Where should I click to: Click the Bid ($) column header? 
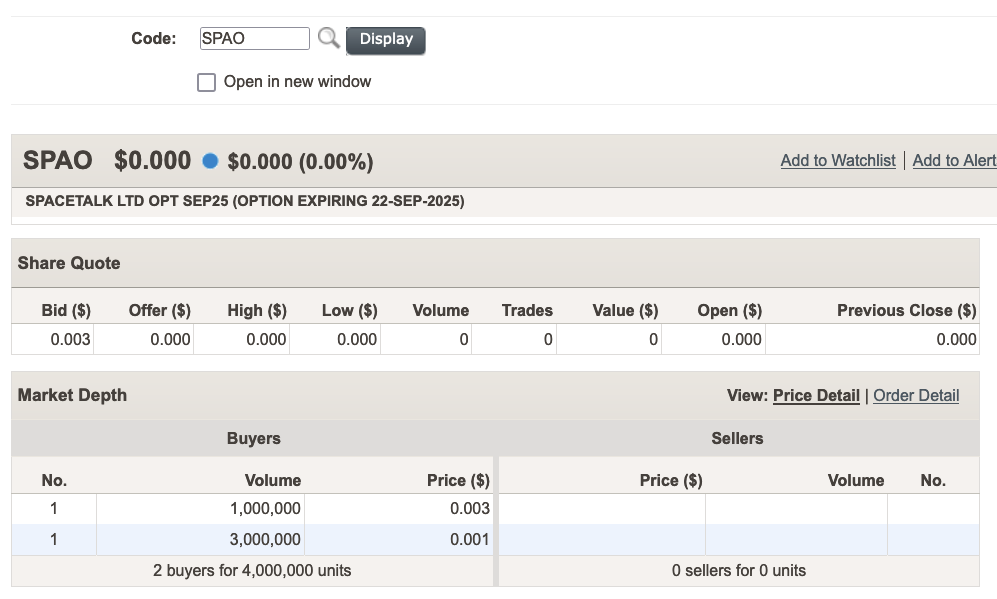click(x=66, y=310)
